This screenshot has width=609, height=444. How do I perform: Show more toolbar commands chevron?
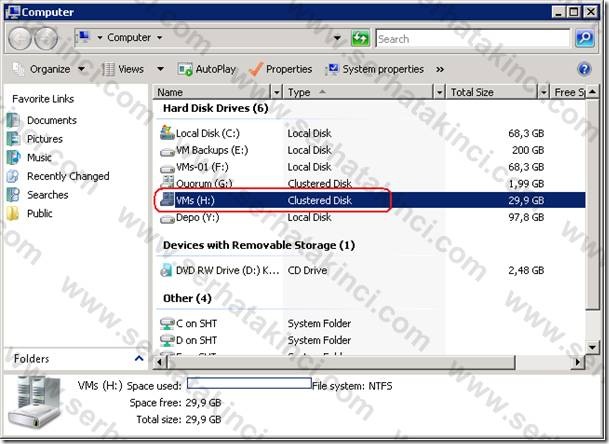[x=440, y=69]
